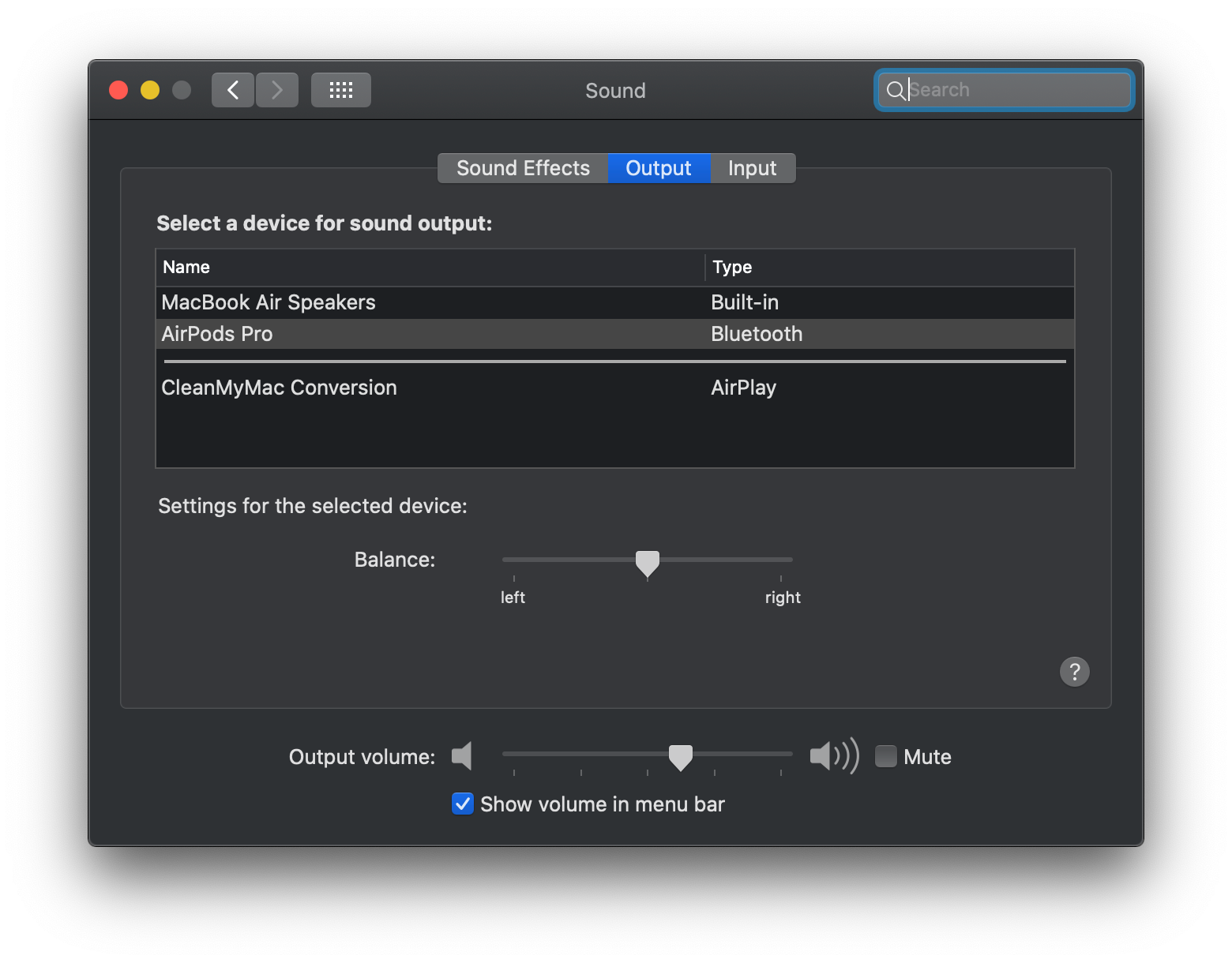Screen dimensions: 1232x963
Task: Click the Name column header
Action: (186, 267)
